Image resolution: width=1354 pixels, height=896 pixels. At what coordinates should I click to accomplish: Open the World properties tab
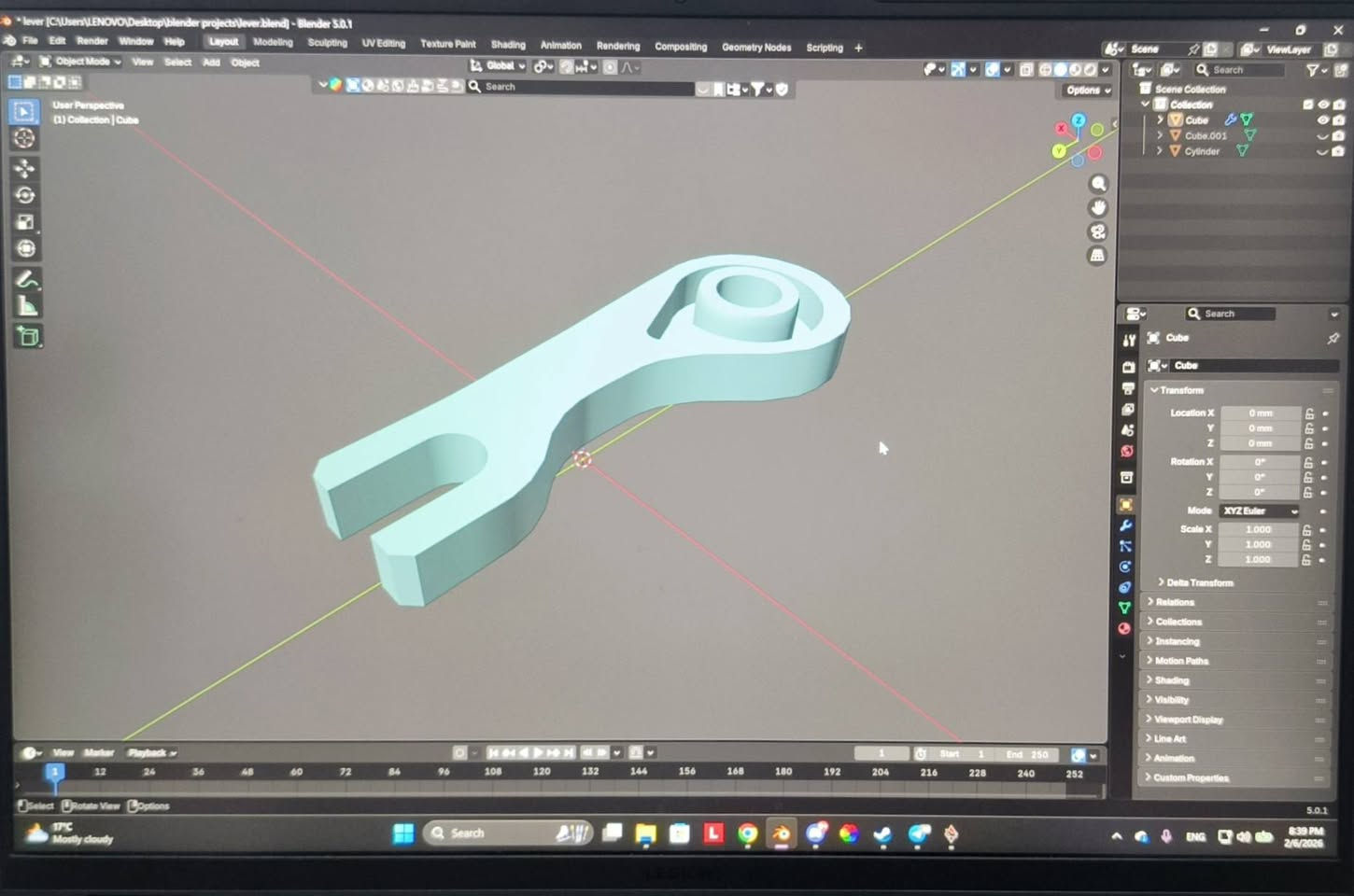point(1126,452)
